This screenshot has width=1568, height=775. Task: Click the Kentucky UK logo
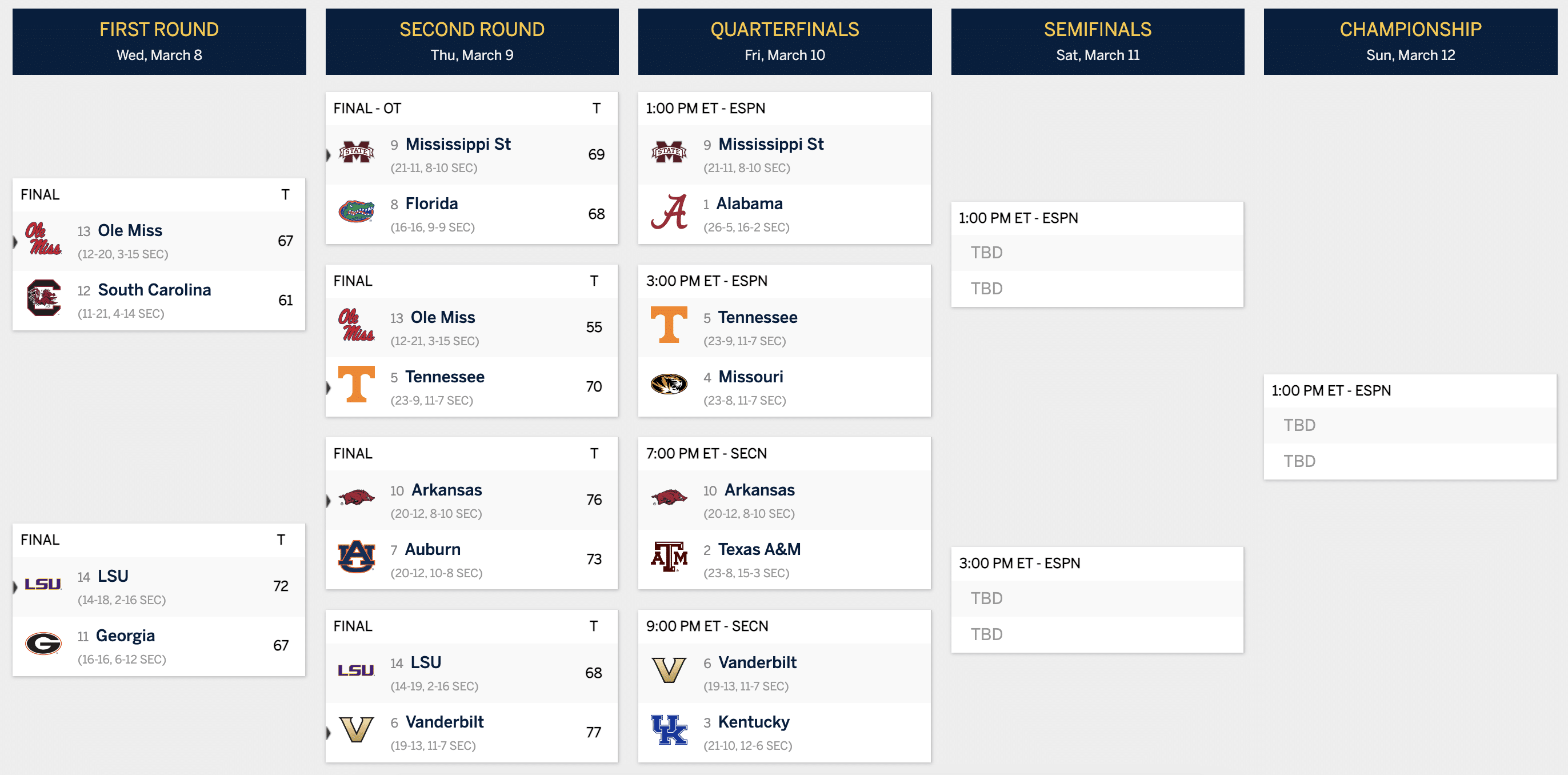click(669, 730)
